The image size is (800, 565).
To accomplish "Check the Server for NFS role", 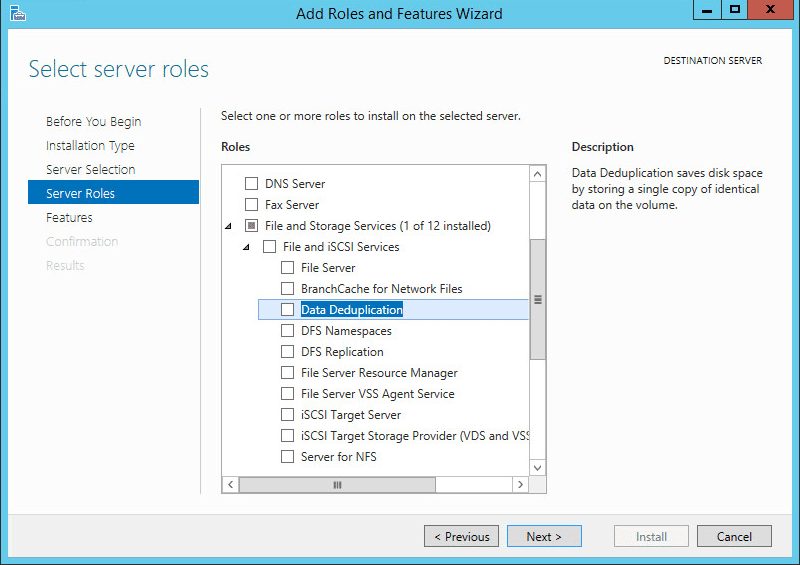I will 288,457.
